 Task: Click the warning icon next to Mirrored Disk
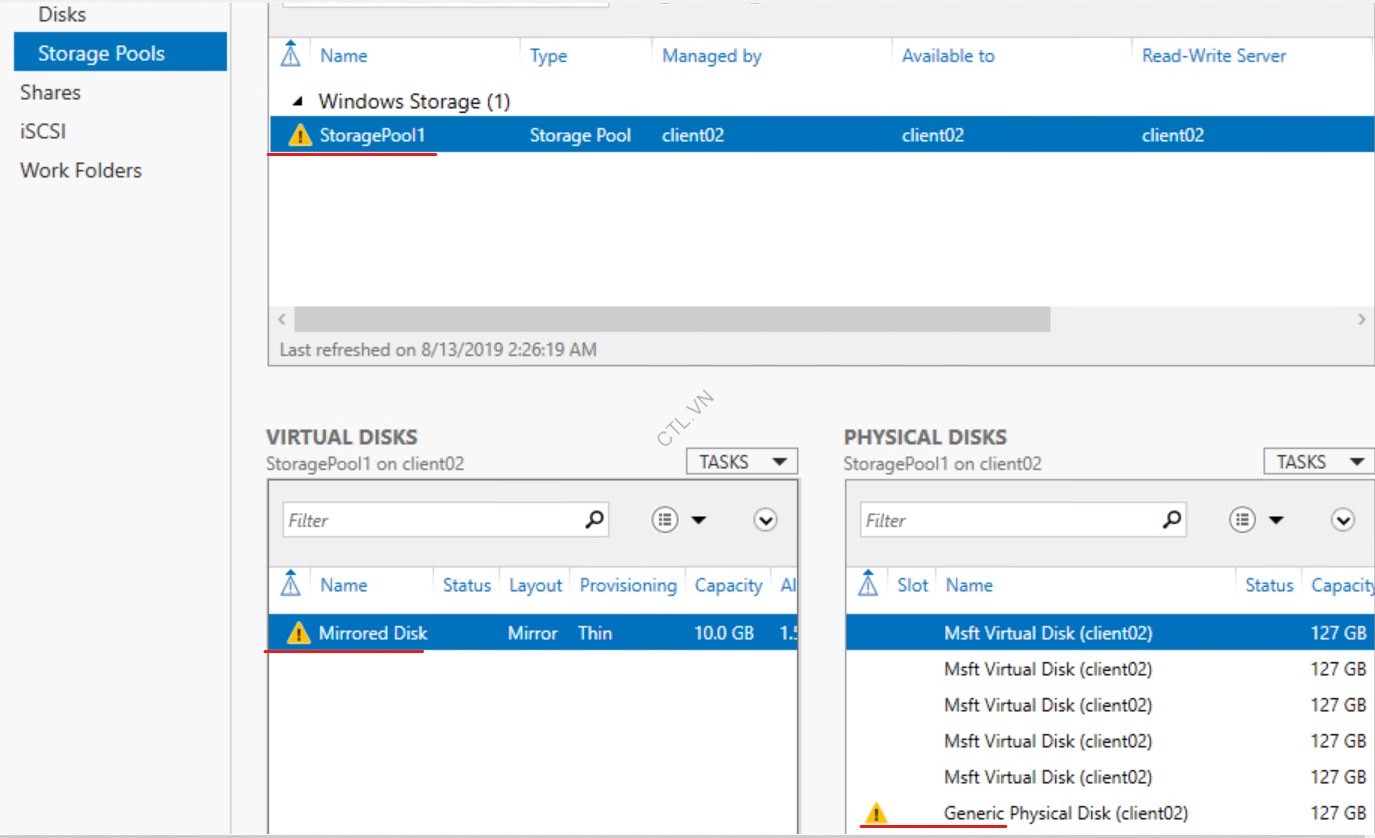click(x=298, y=633)
